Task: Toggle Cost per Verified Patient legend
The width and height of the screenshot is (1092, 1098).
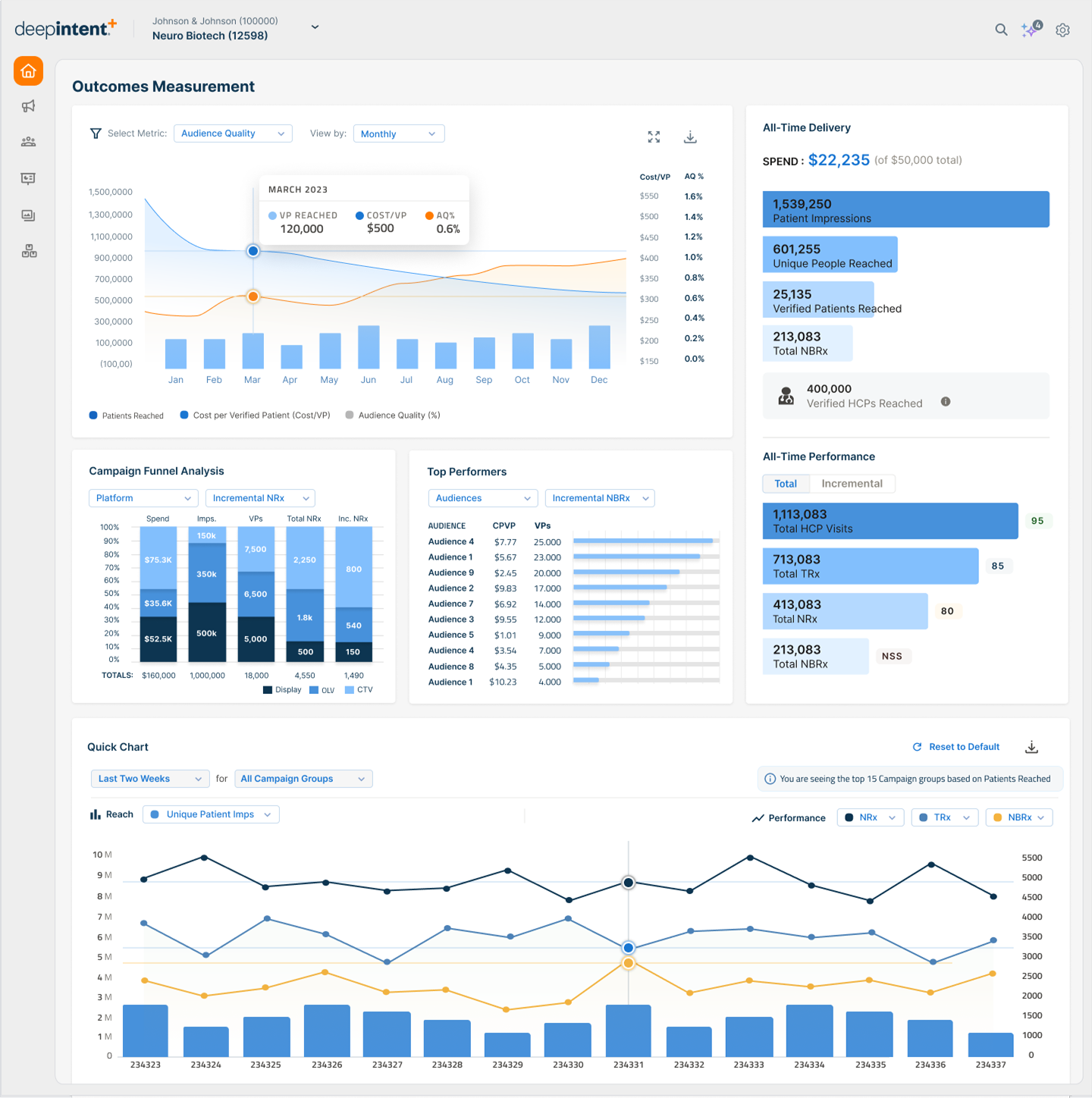Action: pos(255,416)
